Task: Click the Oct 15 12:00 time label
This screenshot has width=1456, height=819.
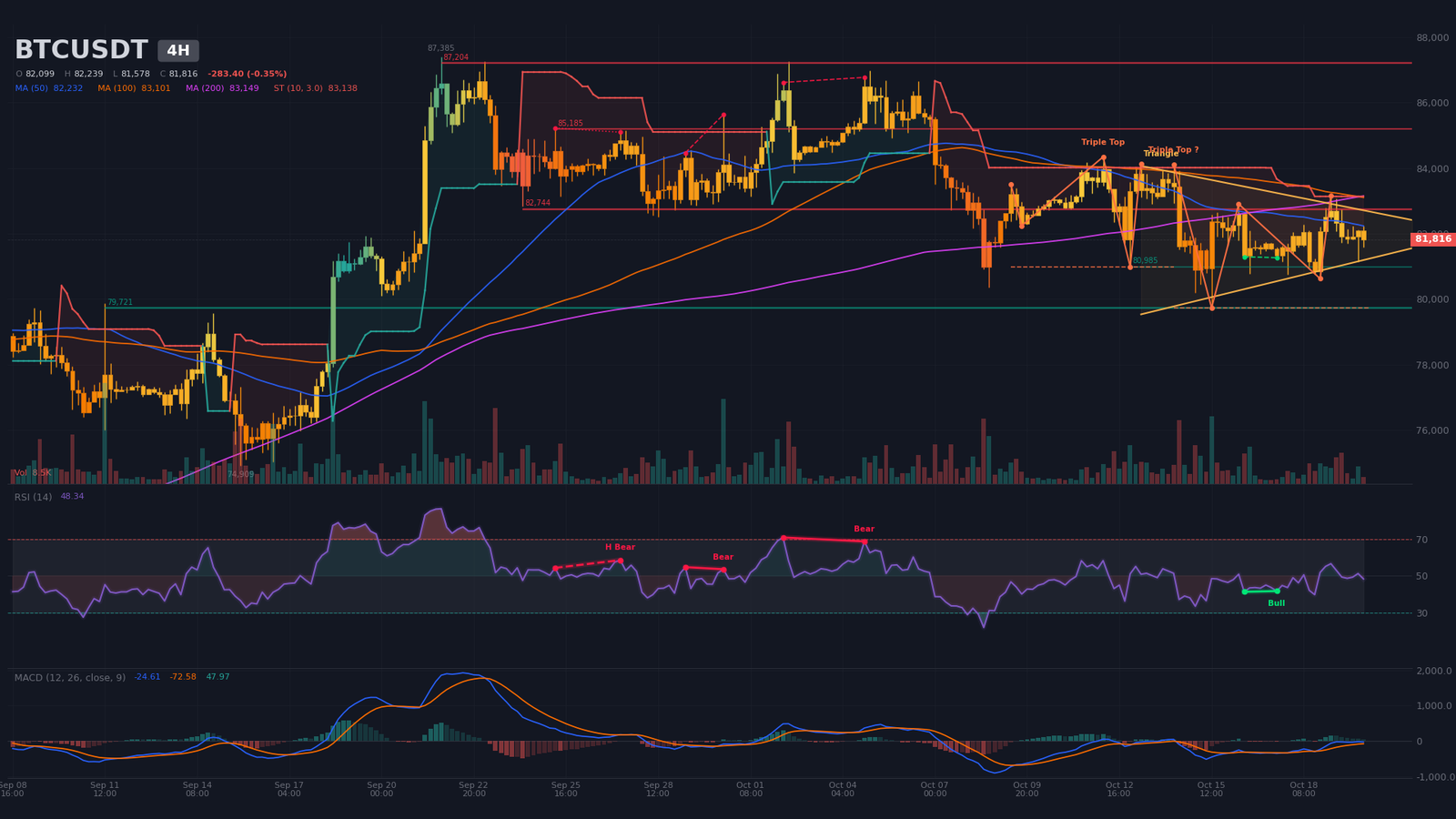Action: [x=1211, y=789]
